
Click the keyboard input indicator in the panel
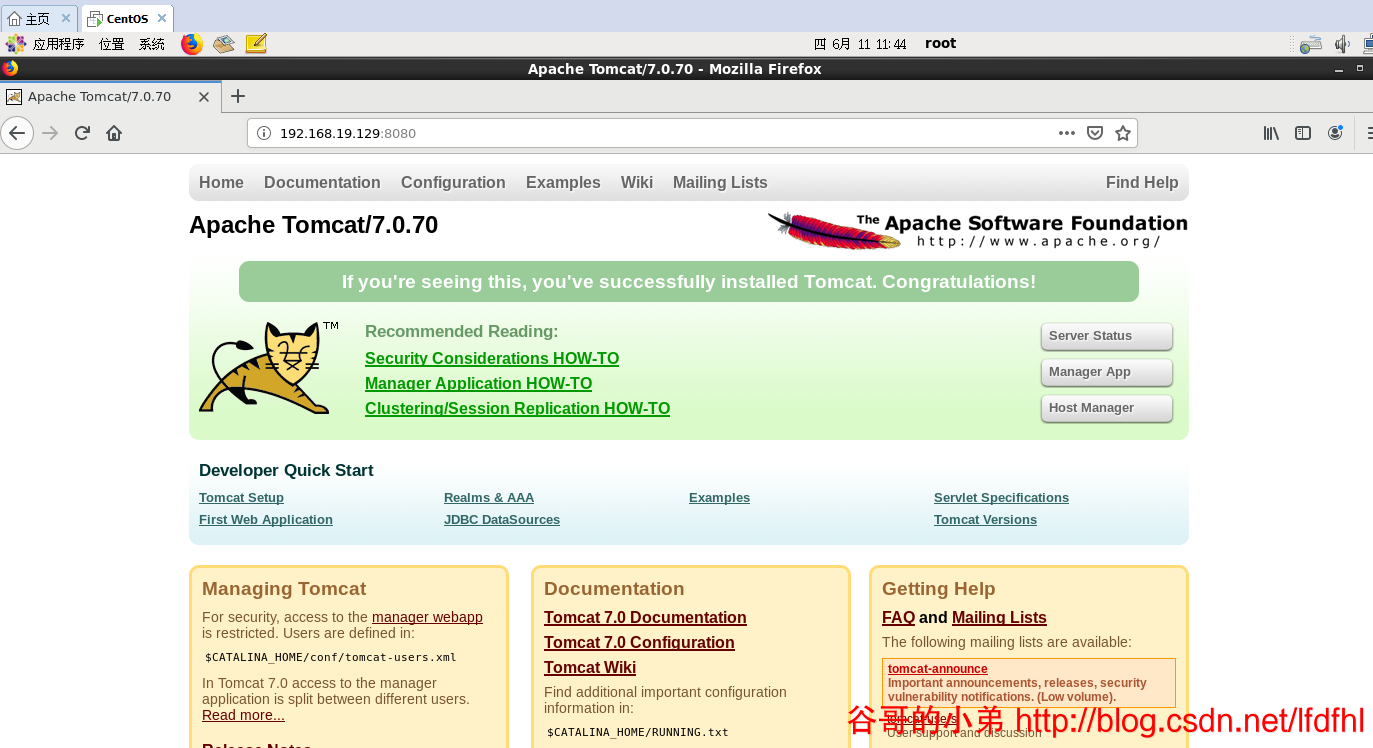coord(1311,44)
